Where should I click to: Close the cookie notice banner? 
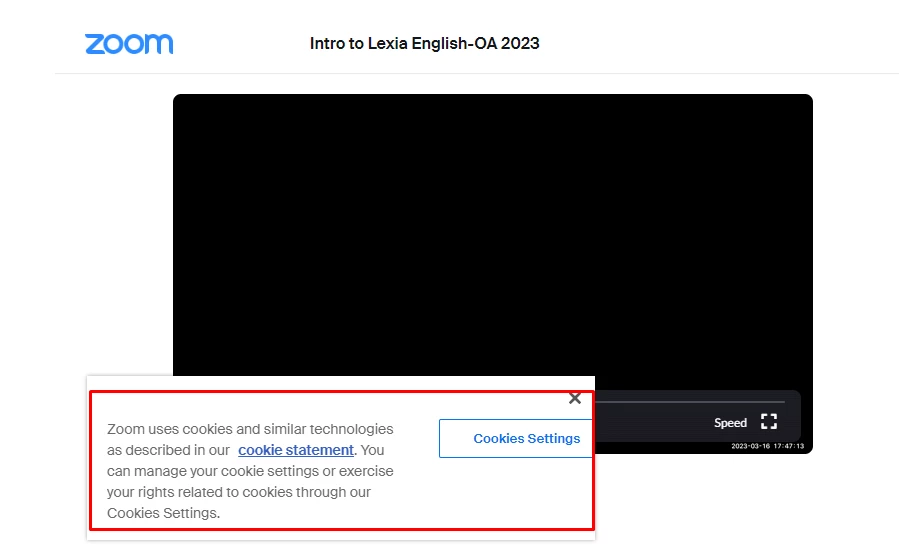tap(574, 398)
